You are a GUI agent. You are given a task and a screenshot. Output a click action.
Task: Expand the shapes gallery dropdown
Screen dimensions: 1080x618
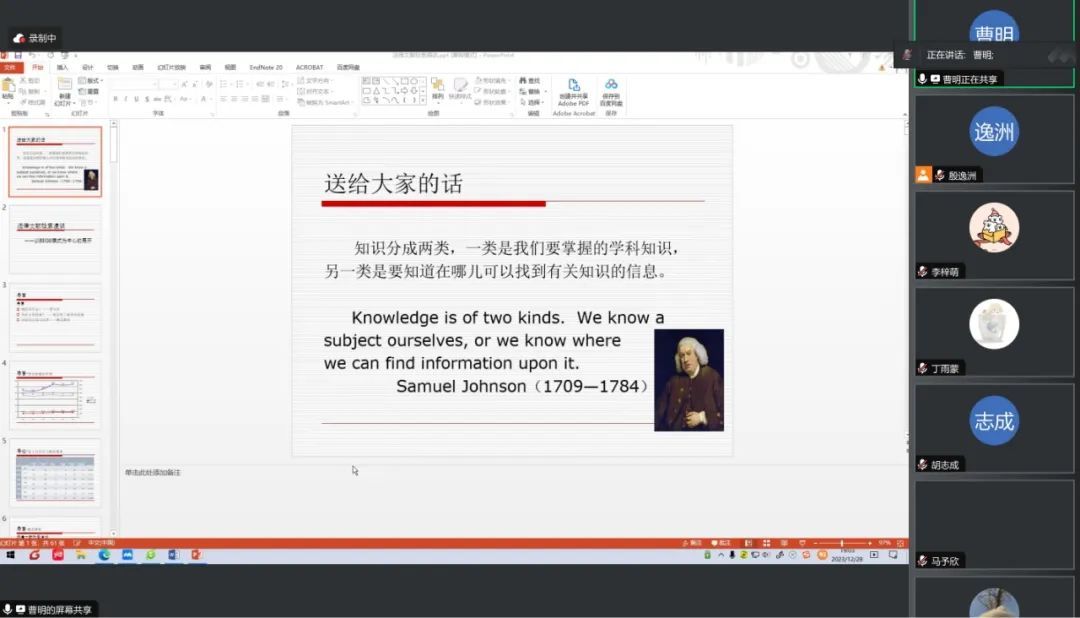(425, 100)
